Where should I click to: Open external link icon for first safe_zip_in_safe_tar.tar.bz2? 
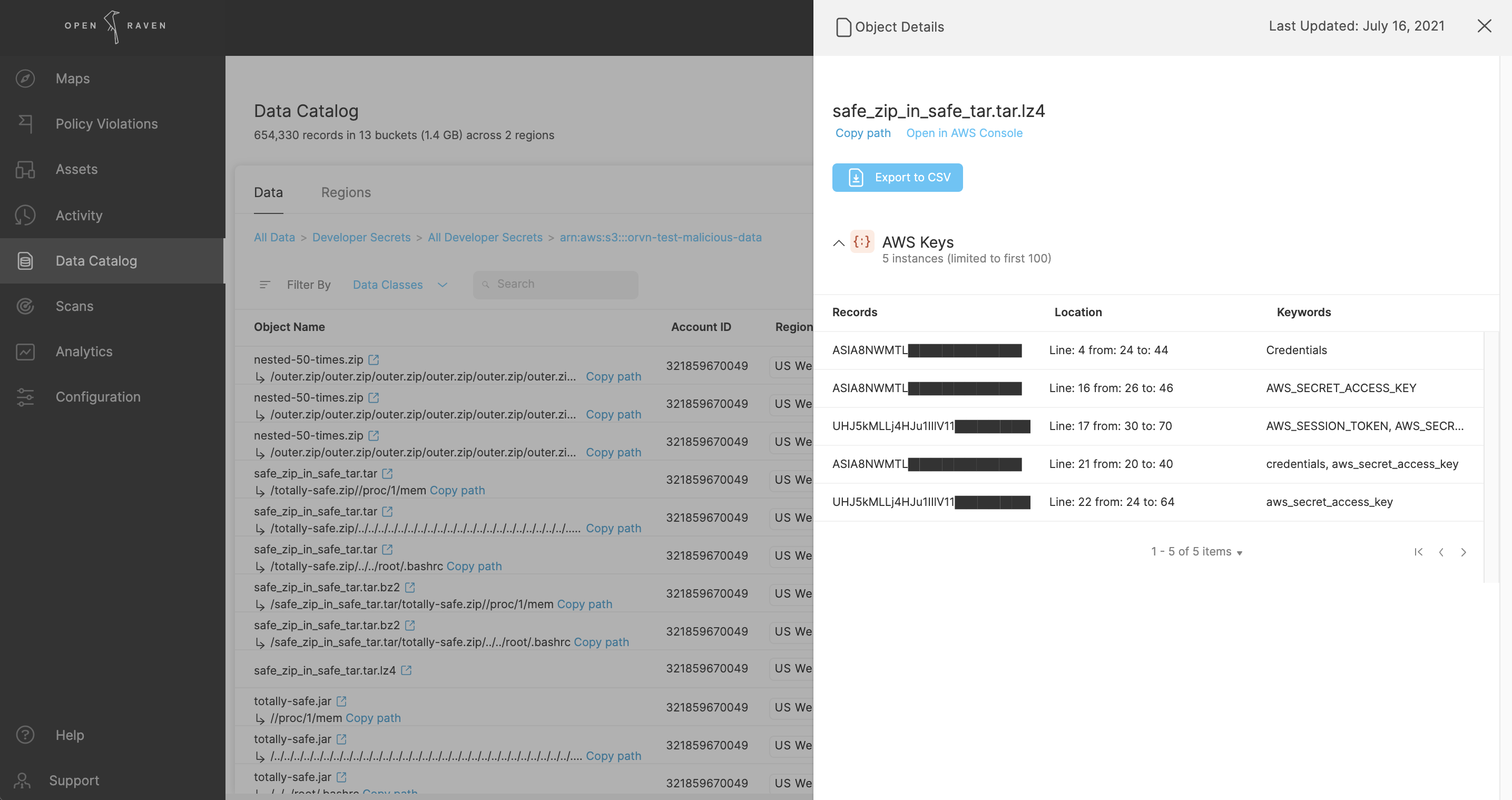410,587
